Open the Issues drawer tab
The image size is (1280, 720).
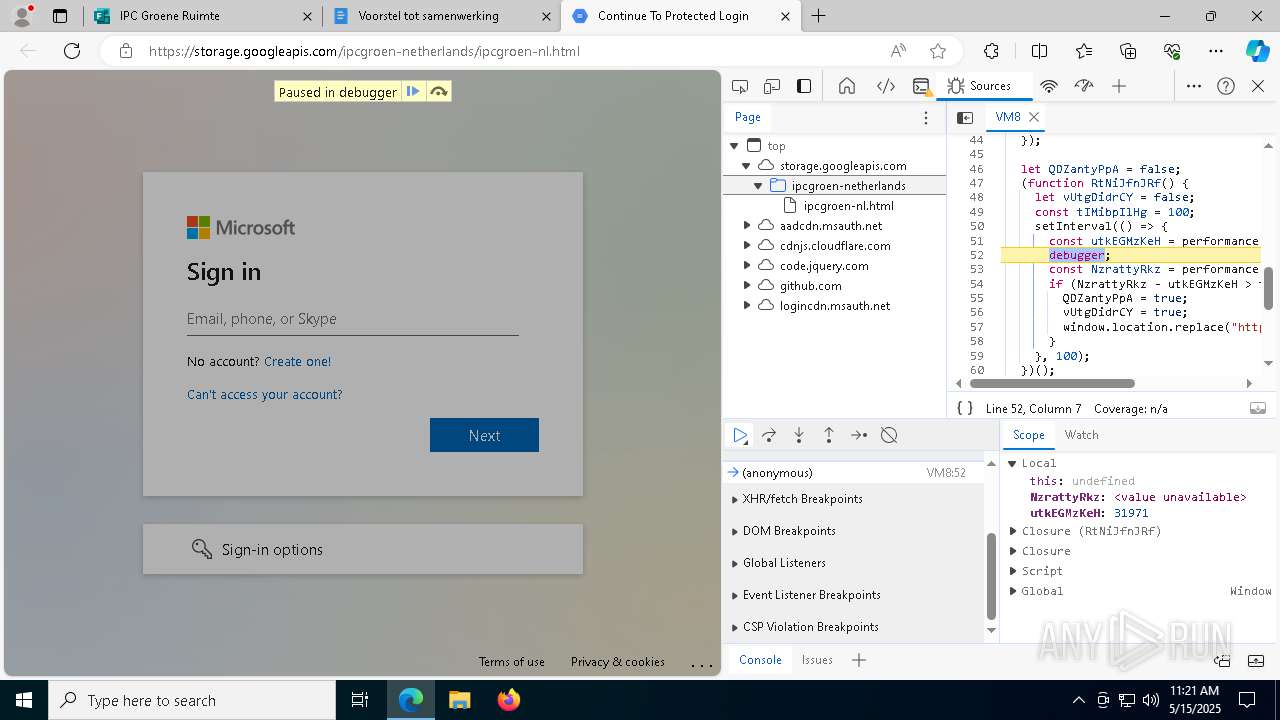[x=817, y=660]
